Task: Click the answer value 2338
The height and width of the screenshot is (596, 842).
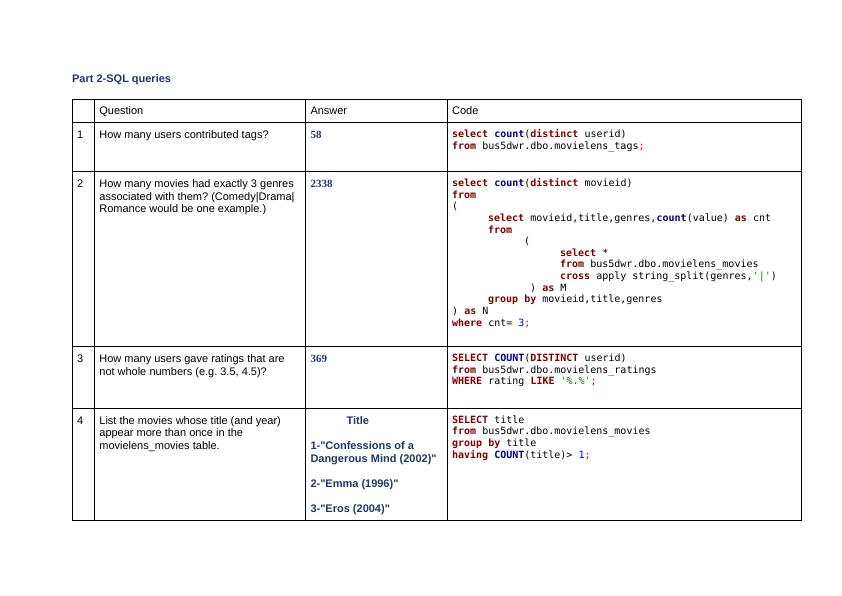Action: 321,184
